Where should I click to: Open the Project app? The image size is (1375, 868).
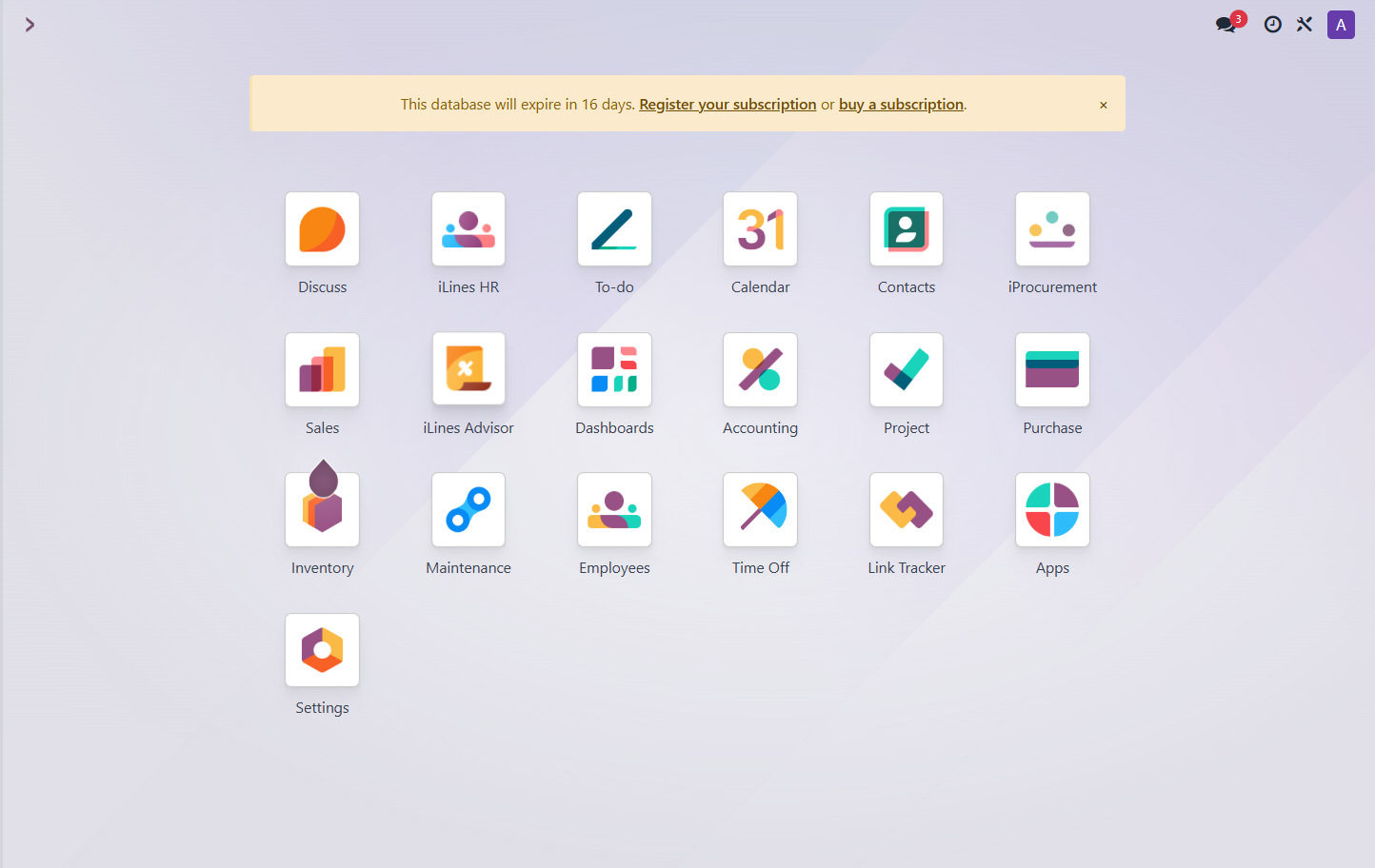[907, 369]
